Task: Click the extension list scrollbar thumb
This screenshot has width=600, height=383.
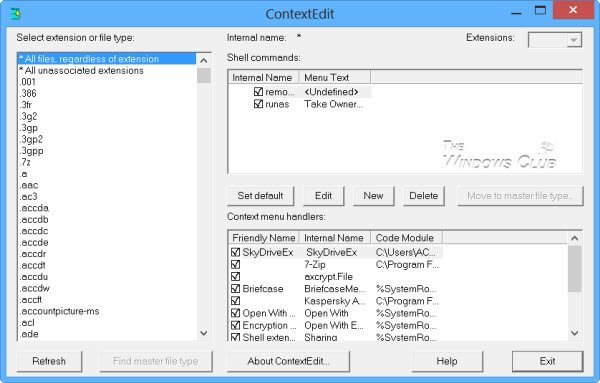Action: tap(204, 75)
